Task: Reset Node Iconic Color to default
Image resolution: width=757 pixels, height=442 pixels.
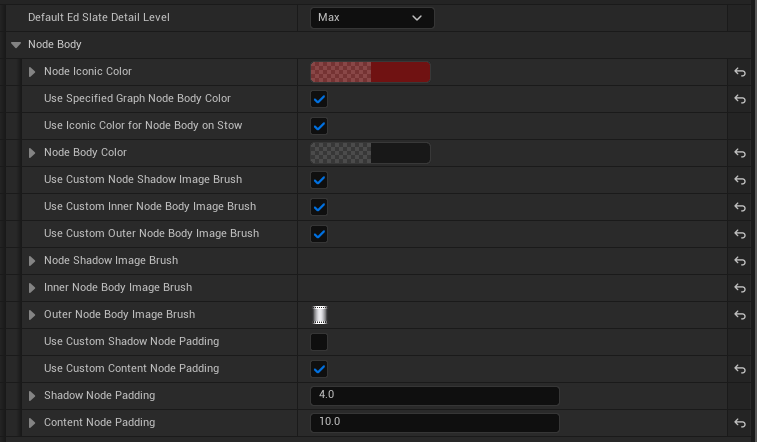Action: [740, 72]
